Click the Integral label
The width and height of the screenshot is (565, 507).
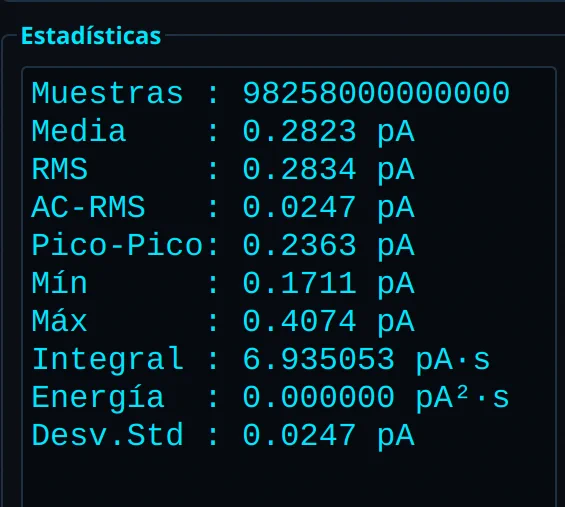pyautogui.click(x=107, y=360)
